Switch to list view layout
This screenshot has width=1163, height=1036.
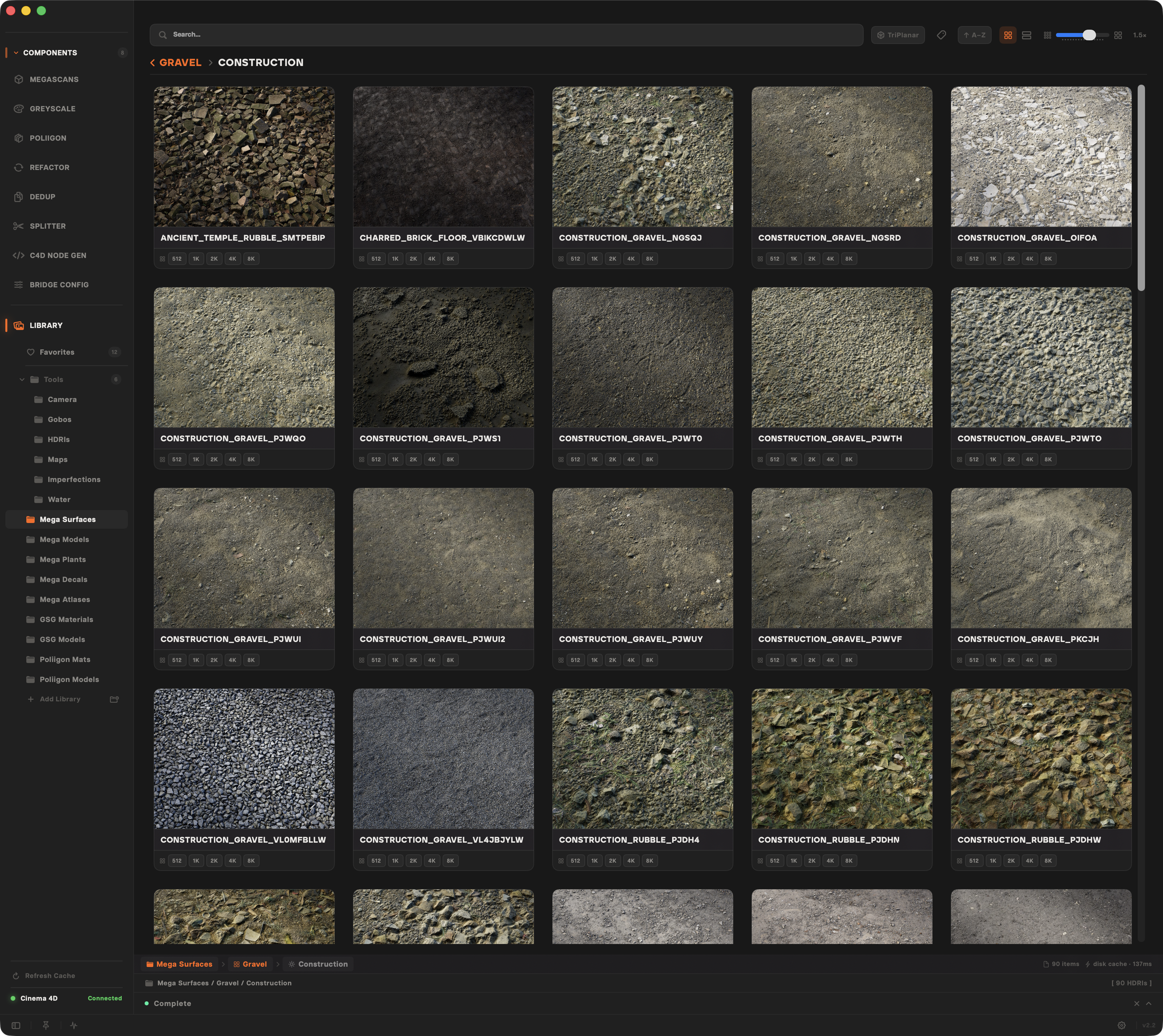pos(1027,35)
